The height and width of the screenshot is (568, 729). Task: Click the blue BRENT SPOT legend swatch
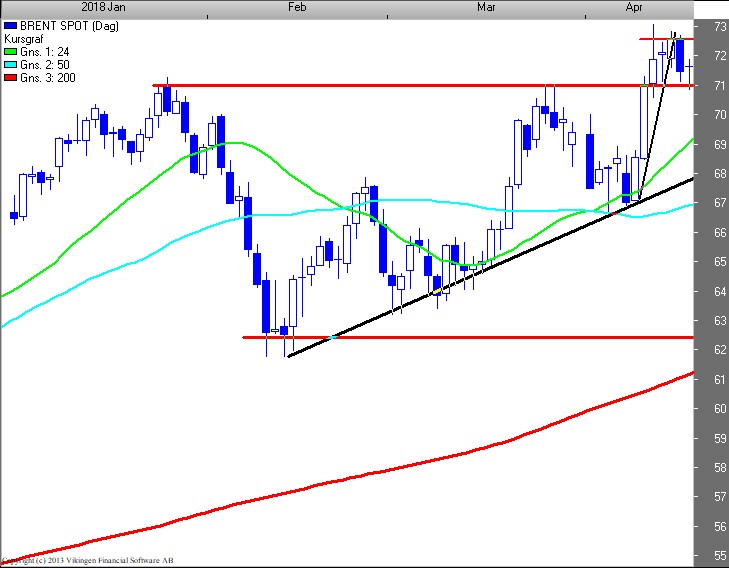point(10,26)
